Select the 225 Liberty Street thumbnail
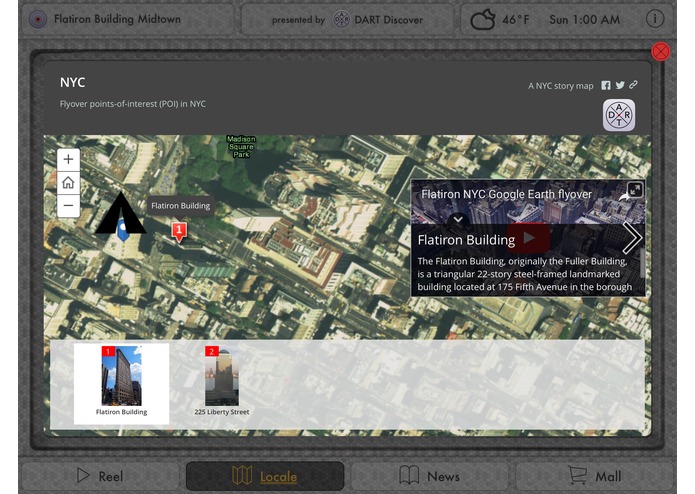 tap(222, 382)
